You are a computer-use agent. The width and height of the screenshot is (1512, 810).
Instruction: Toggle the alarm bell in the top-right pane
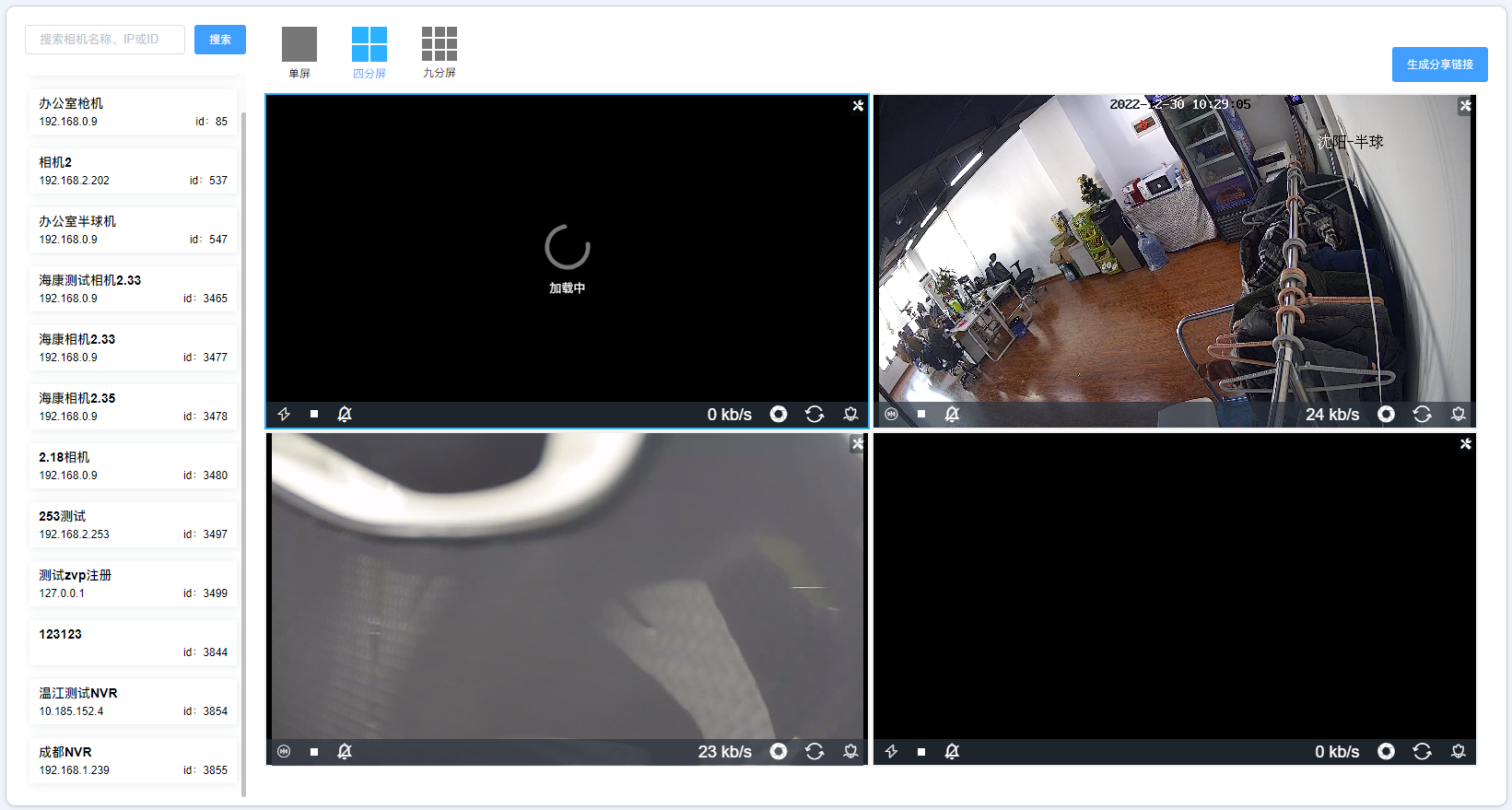point(952,415)
